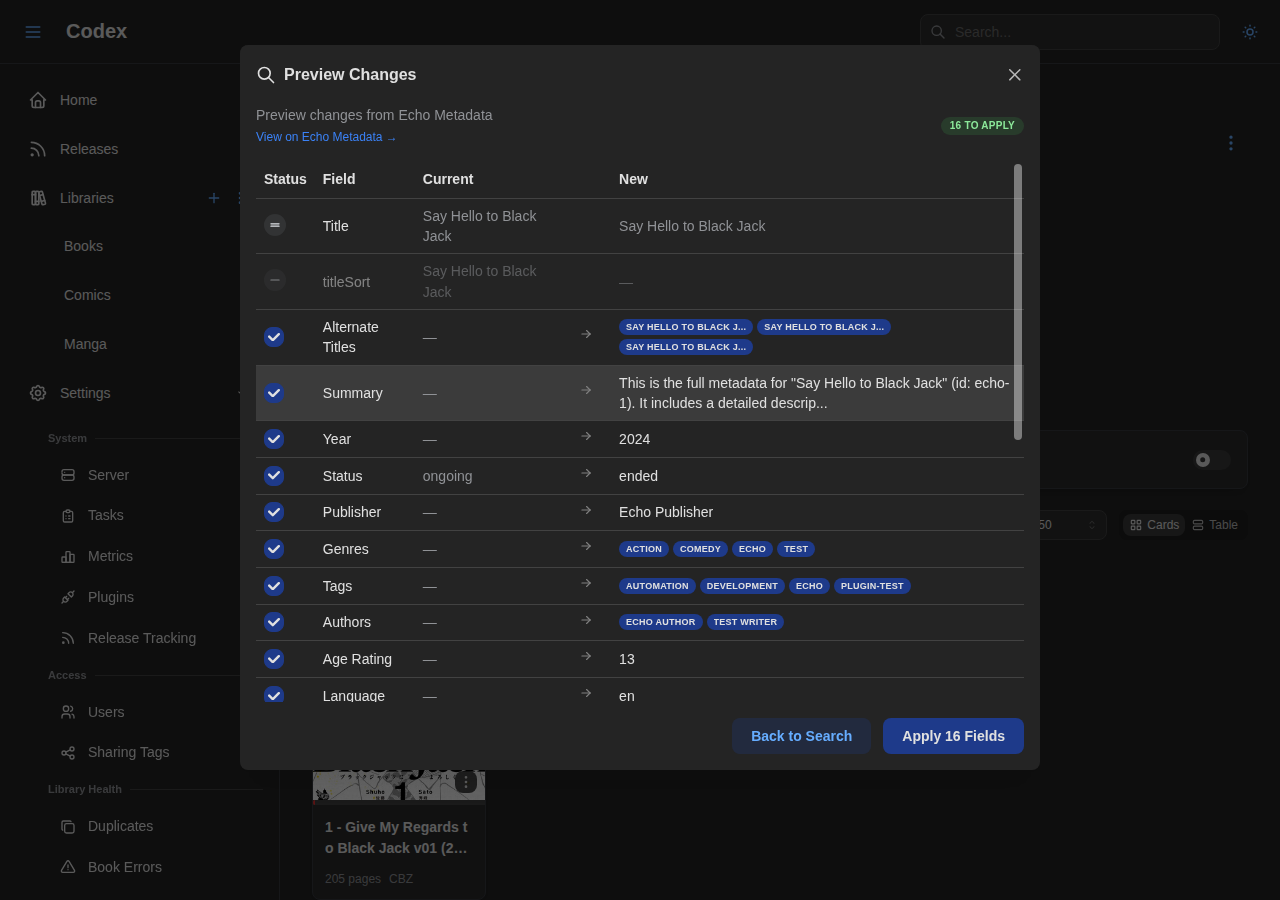1280x900 pixels.
Task: Uncheck the Genres field checkbox
Action: pos(274,549)
